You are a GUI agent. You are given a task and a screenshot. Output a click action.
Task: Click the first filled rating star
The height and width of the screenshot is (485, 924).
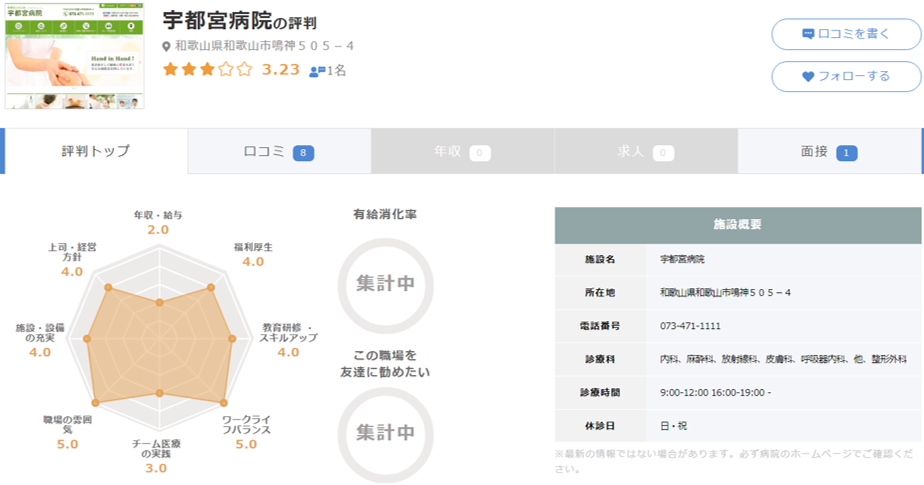pyautogui.click(x=170, y=70)
